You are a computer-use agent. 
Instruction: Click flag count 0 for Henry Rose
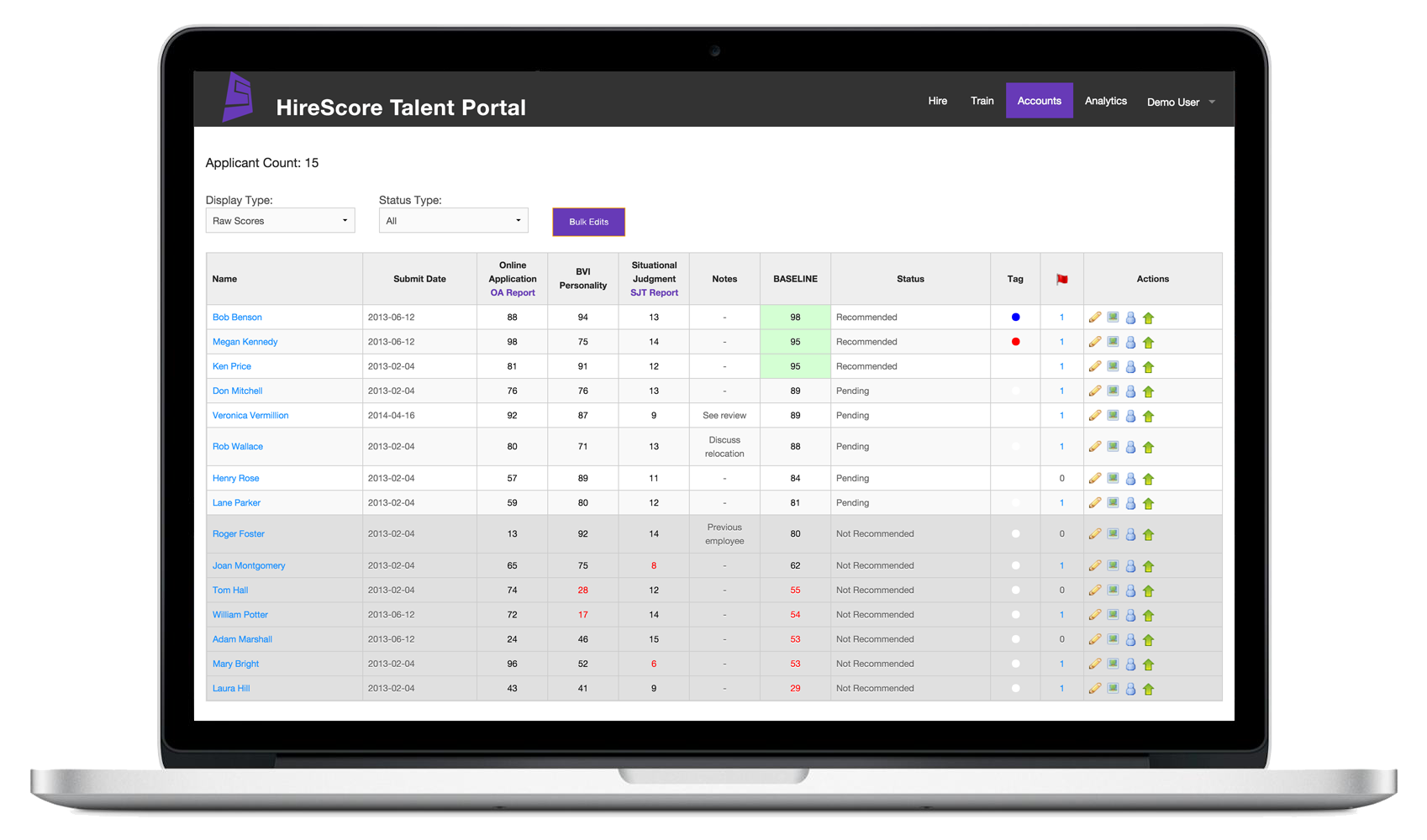[1061, 478]
